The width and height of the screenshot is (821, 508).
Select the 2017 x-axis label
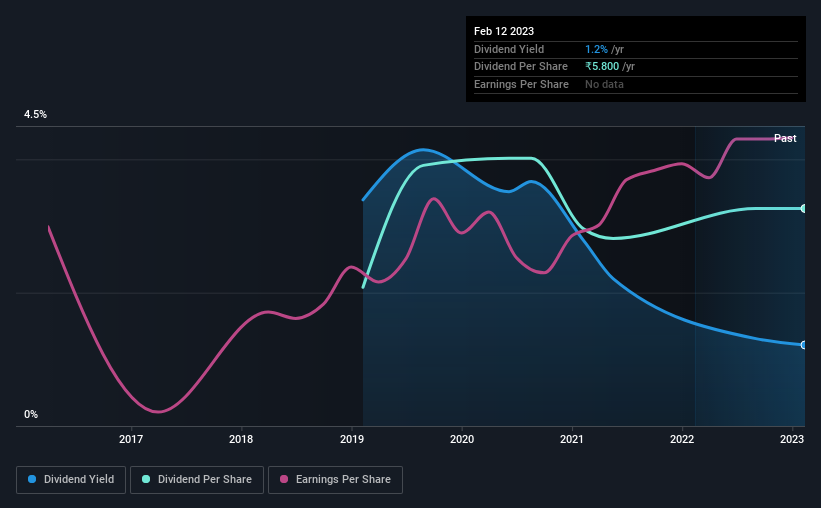coord(131,439)
